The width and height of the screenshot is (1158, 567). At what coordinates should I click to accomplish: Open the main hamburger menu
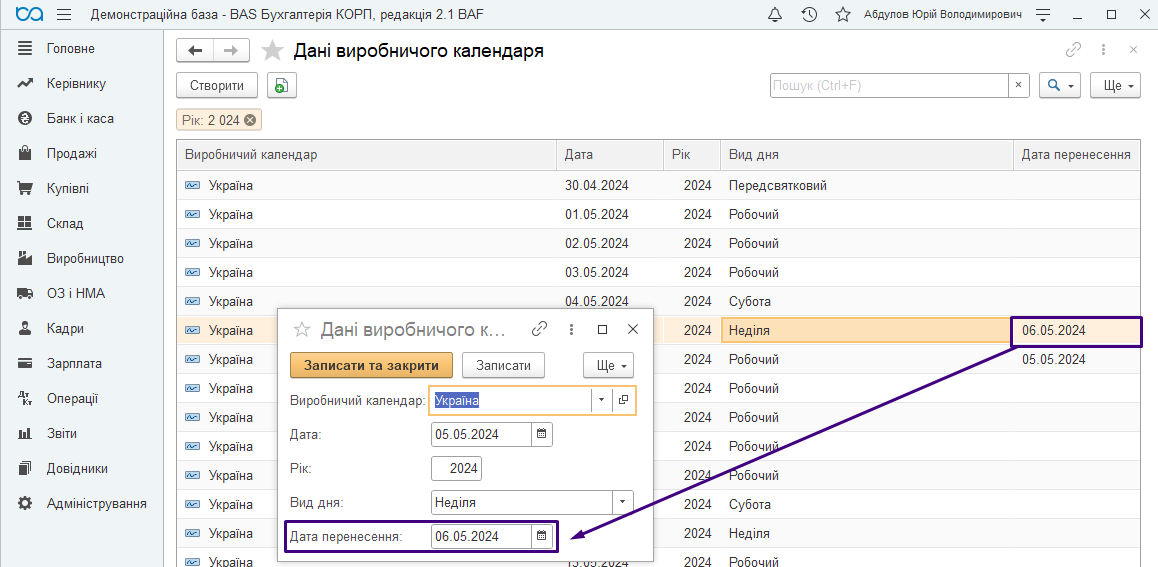[x=64, y=15]
